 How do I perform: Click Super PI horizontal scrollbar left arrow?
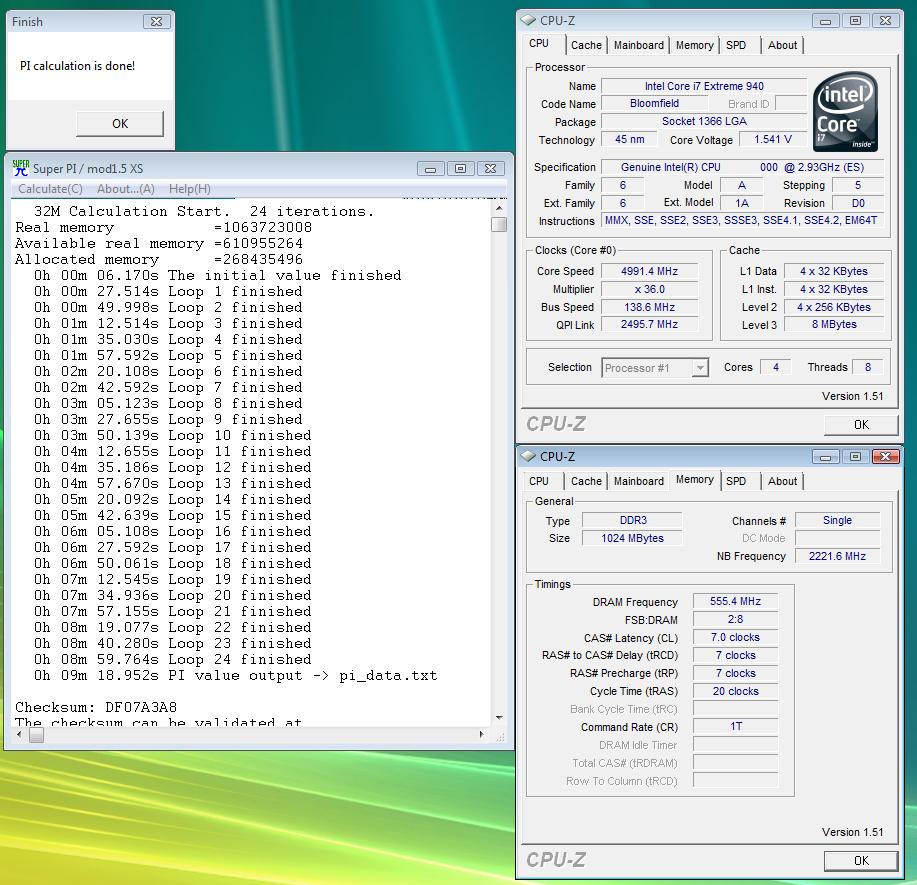tap(19, 735)
